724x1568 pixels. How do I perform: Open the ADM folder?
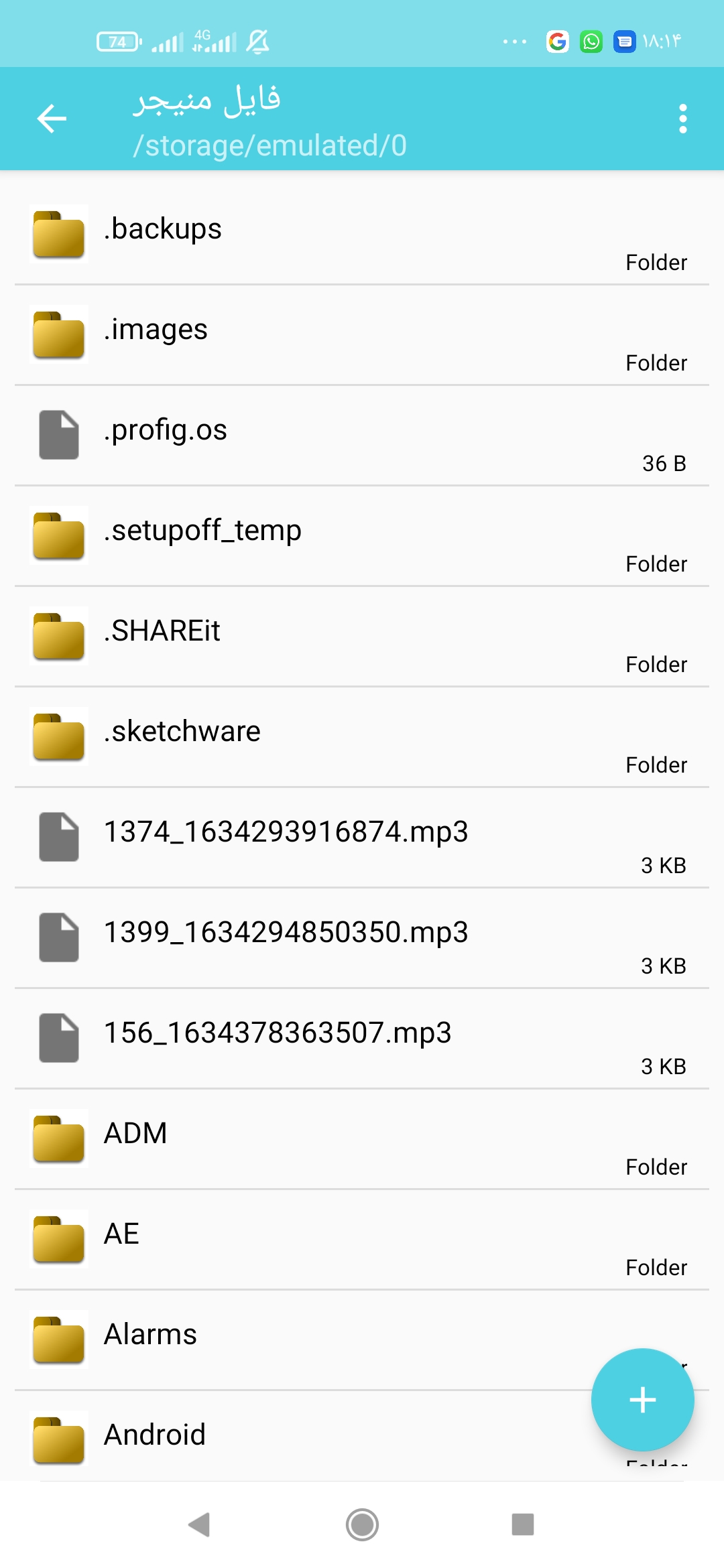(x=362, y=1139)
